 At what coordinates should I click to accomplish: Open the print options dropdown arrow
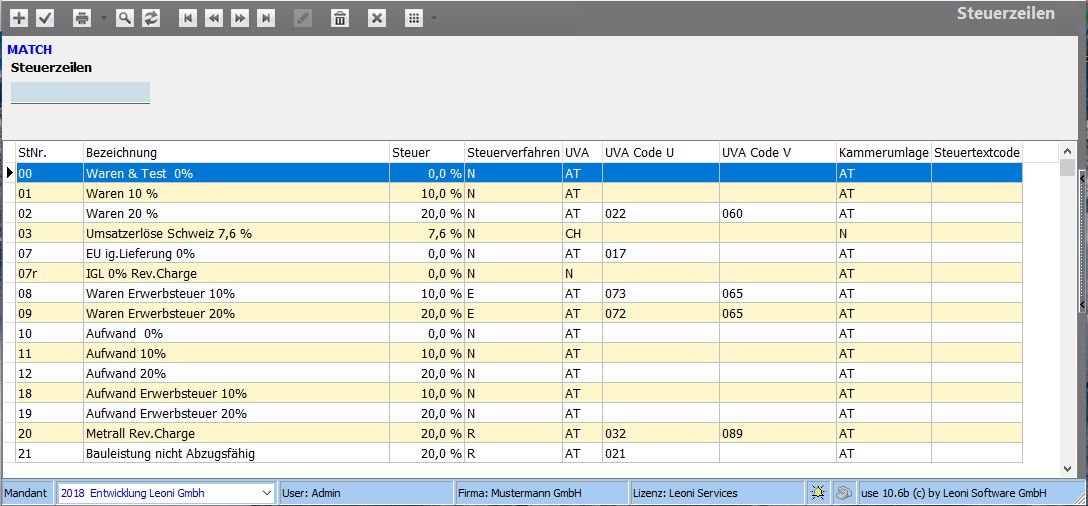click(104, 19)
